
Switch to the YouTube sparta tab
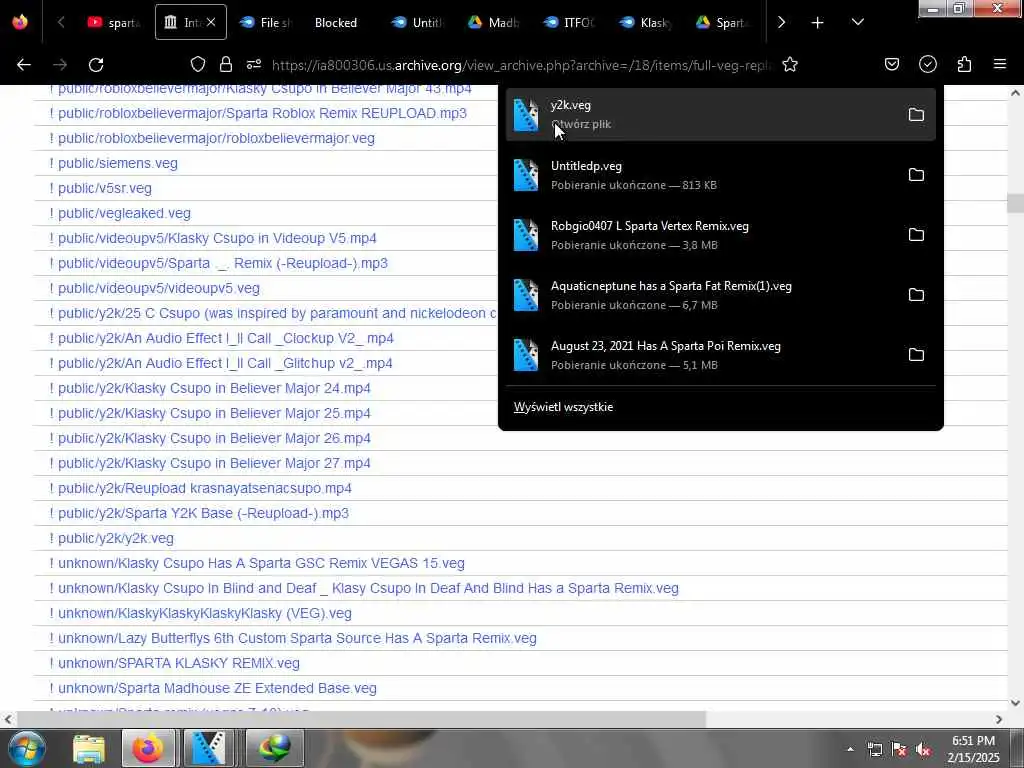tap(114, 23)
